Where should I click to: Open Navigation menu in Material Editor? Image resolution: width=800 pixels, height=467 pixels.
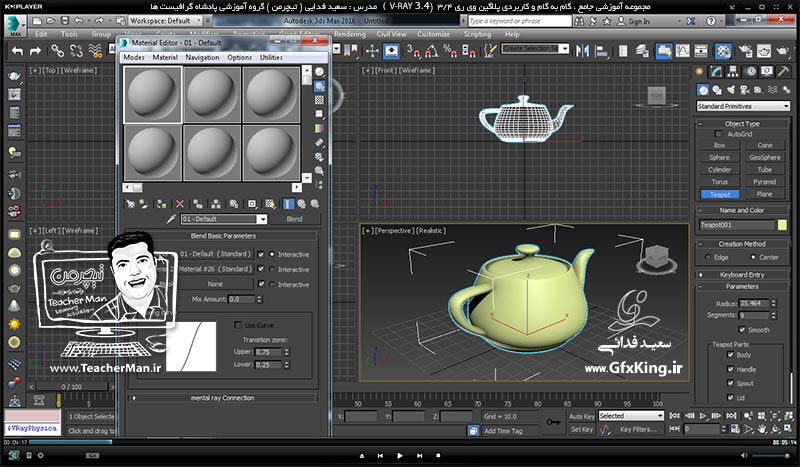click(x=202, y=58)
